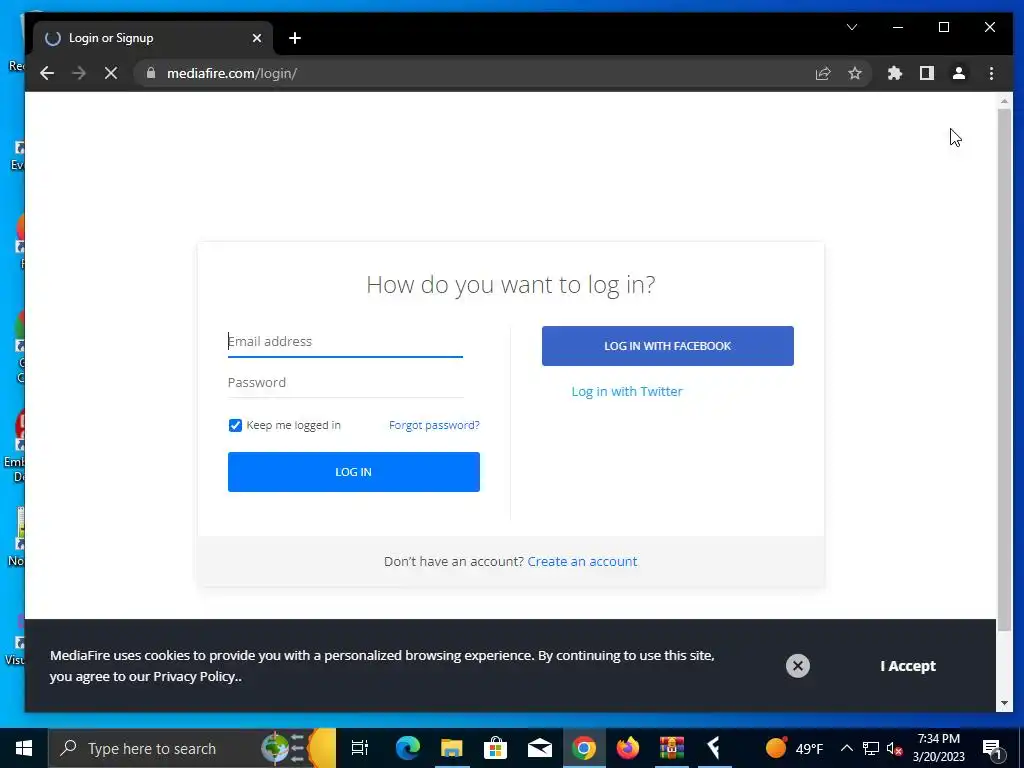Image resolution: width=1024 pixels, height=768 pixels.
Task: Open the Forgot password link
Action: [434, 425]
